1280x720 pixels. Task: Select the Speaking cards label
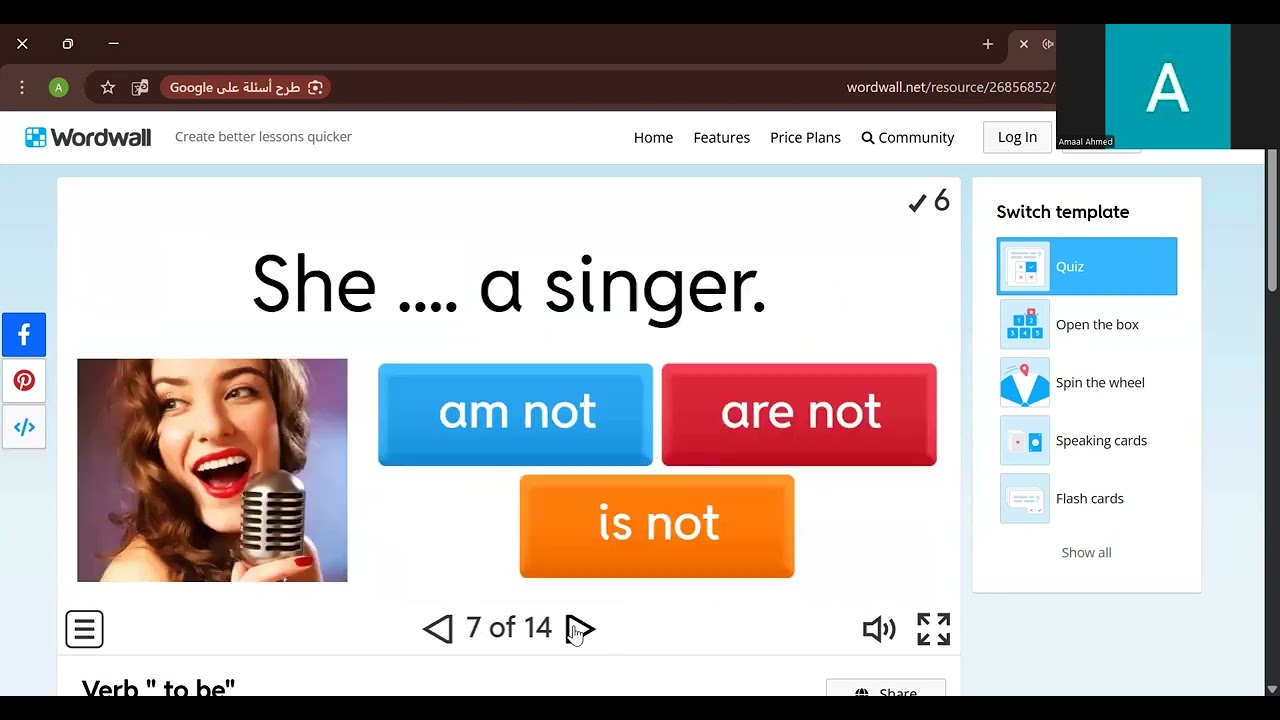click(x=1101, y=441)
